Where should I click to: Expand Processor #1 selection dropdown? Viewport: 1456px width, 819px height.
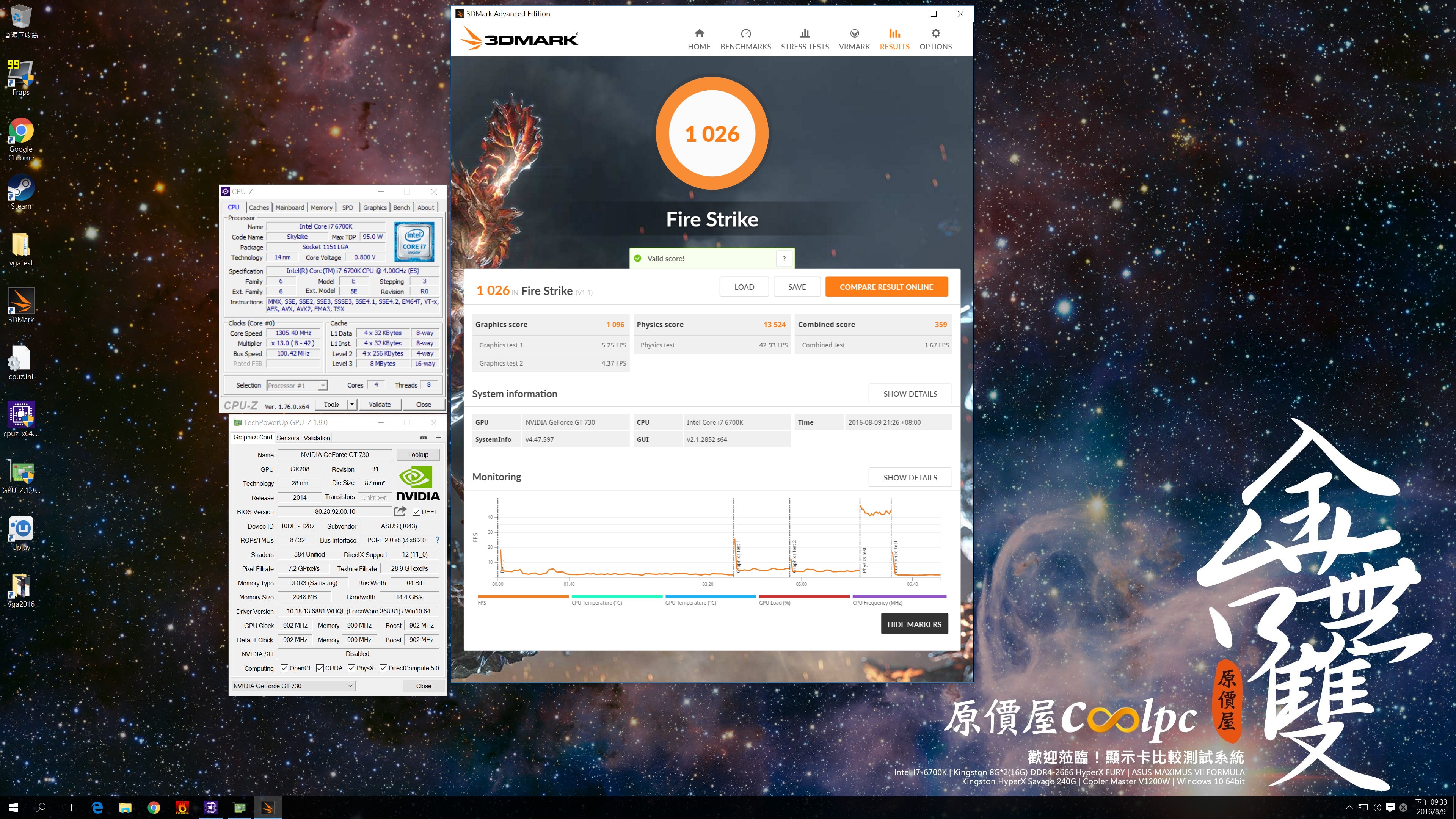point(322,386)
